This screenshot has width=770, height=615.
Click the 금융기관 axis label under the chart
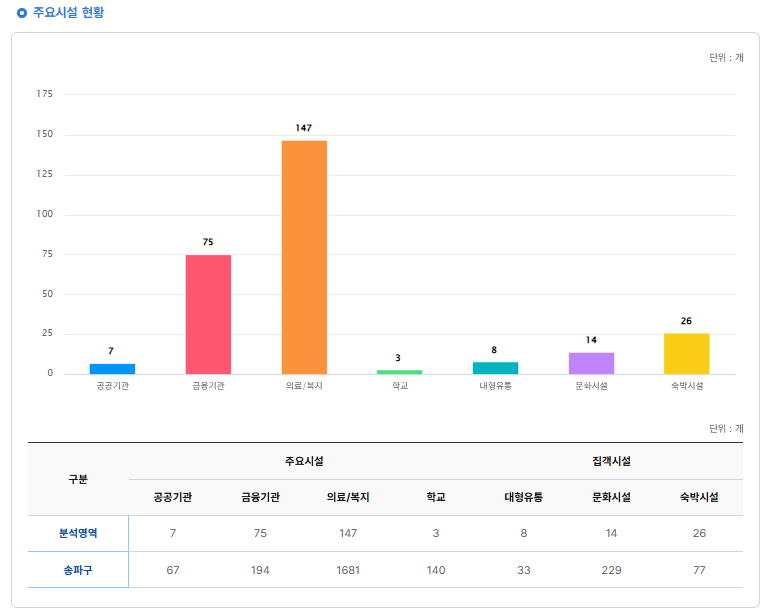point(208,386)
